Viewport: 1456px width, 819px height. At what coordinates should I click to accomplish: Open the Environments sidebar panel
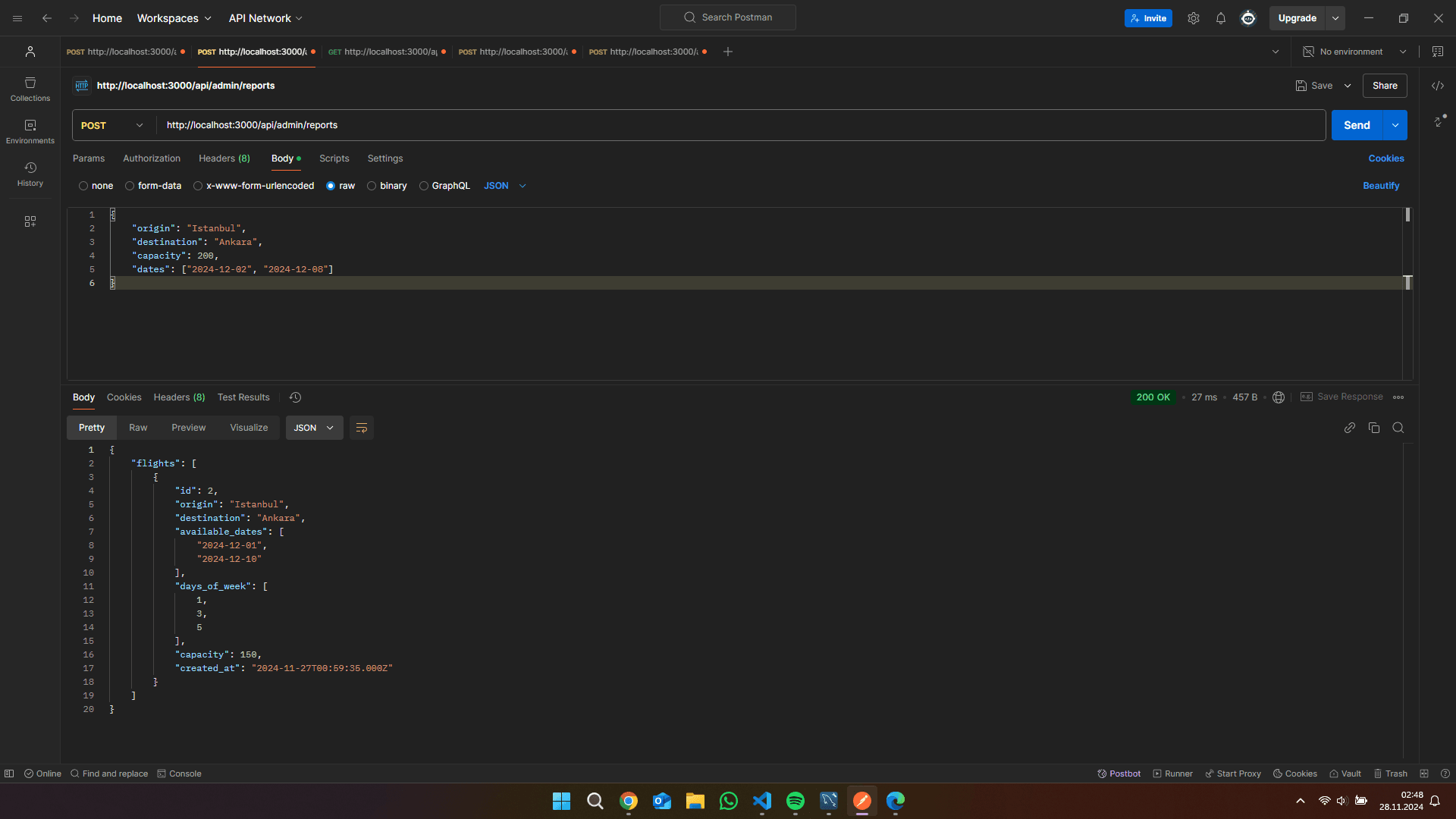point(30,131)
